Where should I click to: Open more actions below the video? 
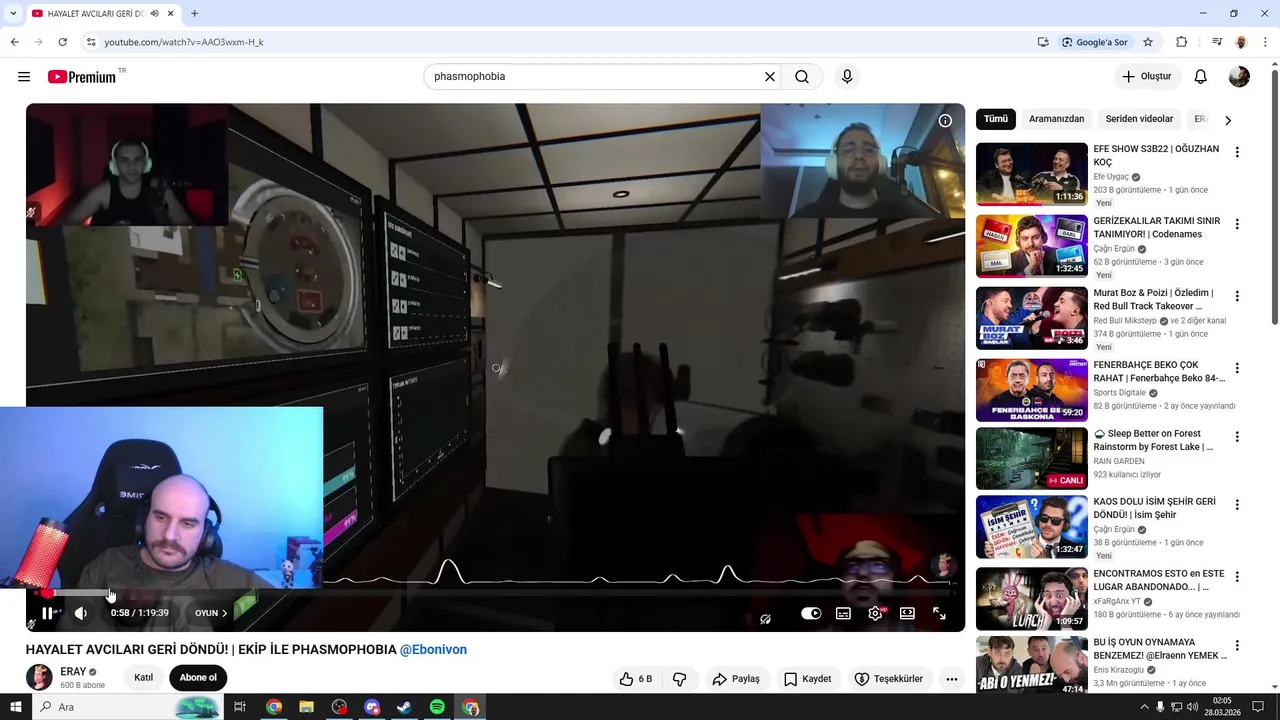[952, 679]
